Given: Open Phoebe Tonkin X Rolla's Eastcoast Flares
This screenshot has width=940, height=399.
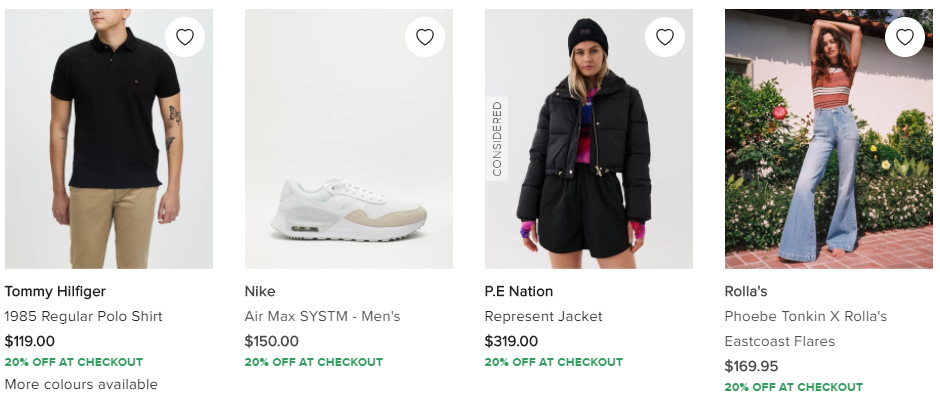Looking at the screenshot, I should click(806, 329).
